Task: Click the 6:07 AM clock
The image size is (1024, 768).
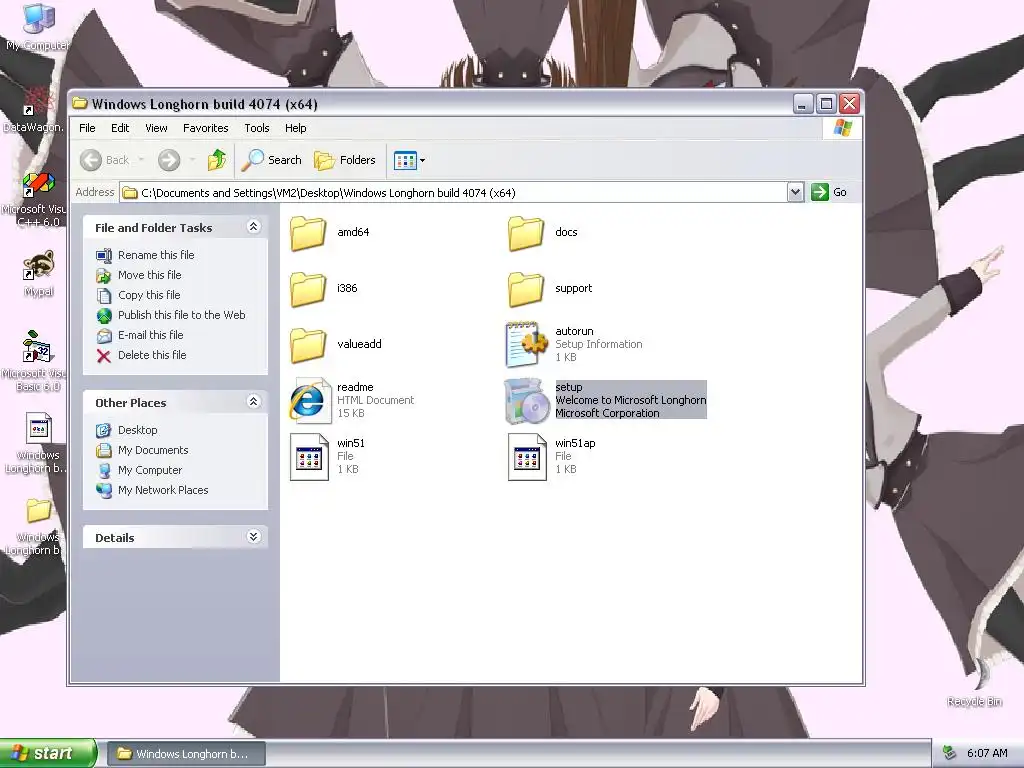Action: tap(987, 753)
